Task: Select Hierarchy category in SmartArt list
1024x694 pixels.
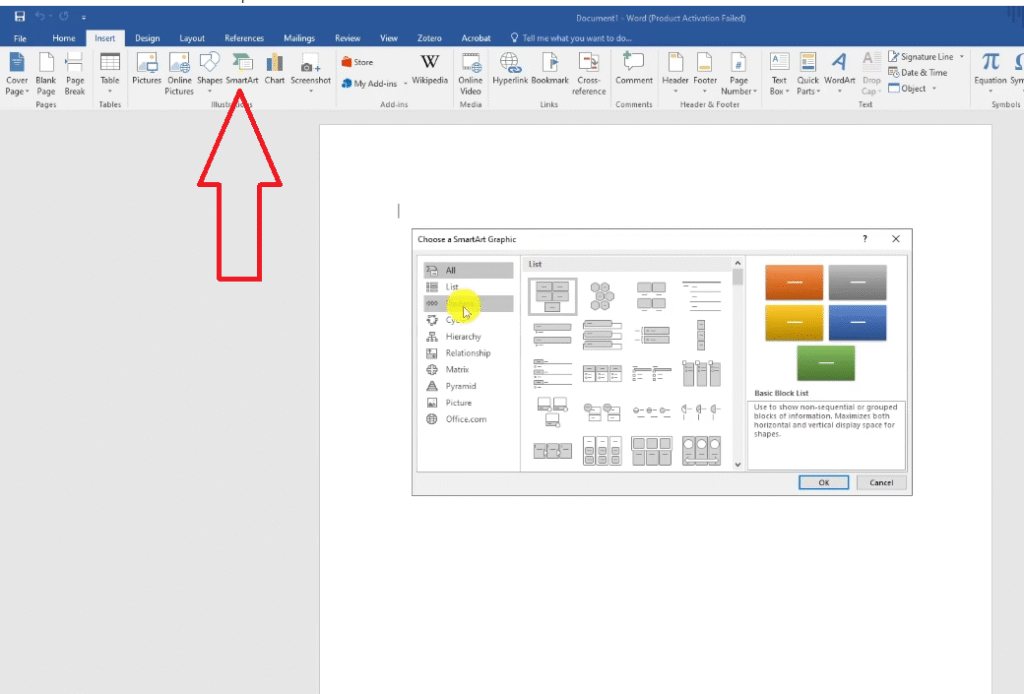Action: [463, 337]
